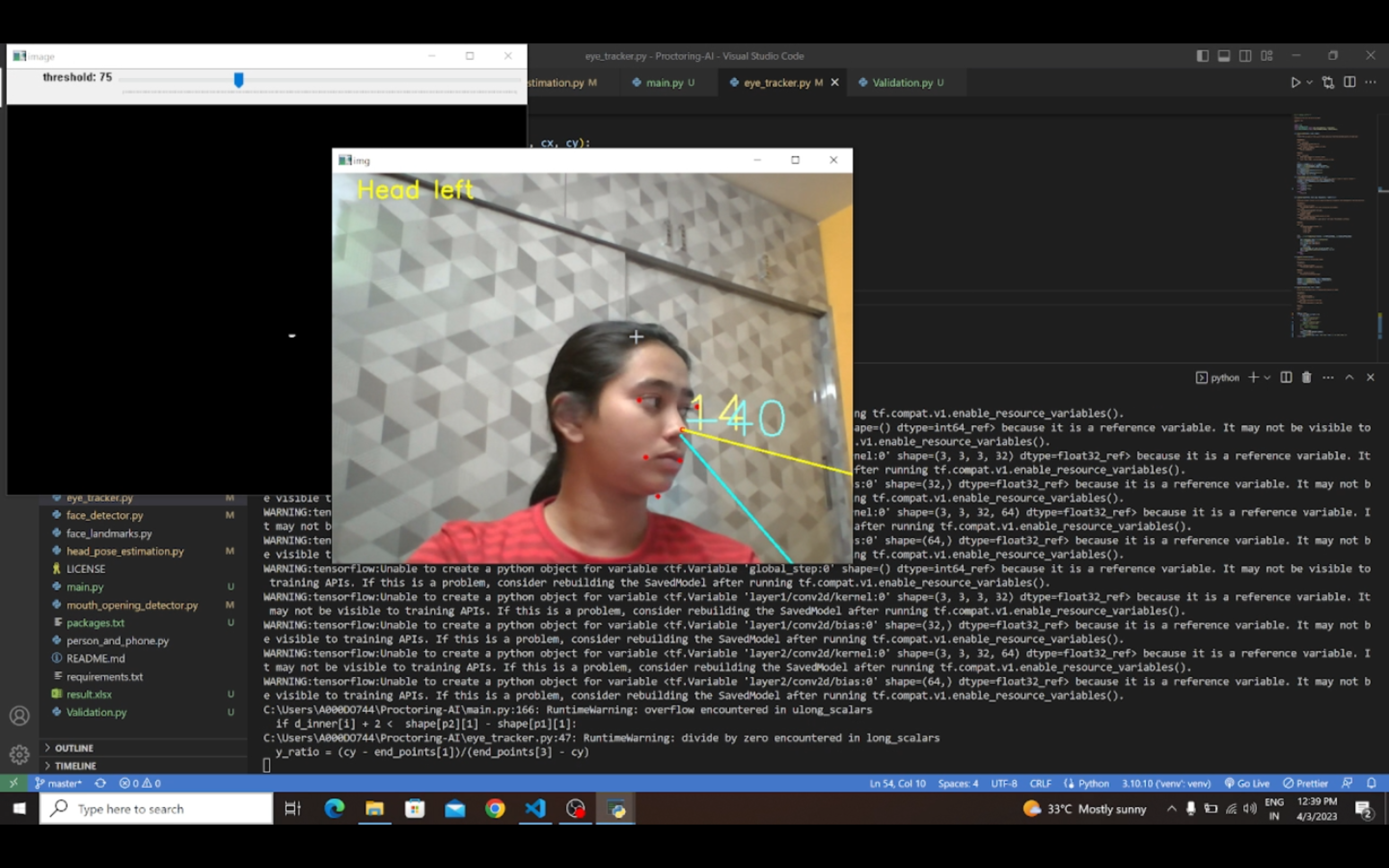Open changes compare icon in editor toolbar
This screenshot has width=1389, height=868.
(1328, 82)
